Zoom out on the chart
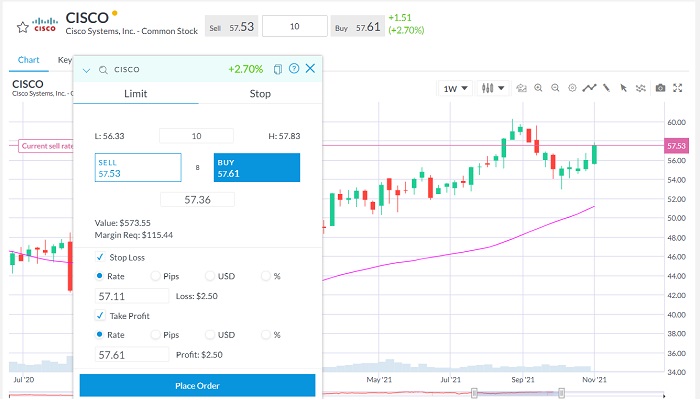 click(555, 88)
